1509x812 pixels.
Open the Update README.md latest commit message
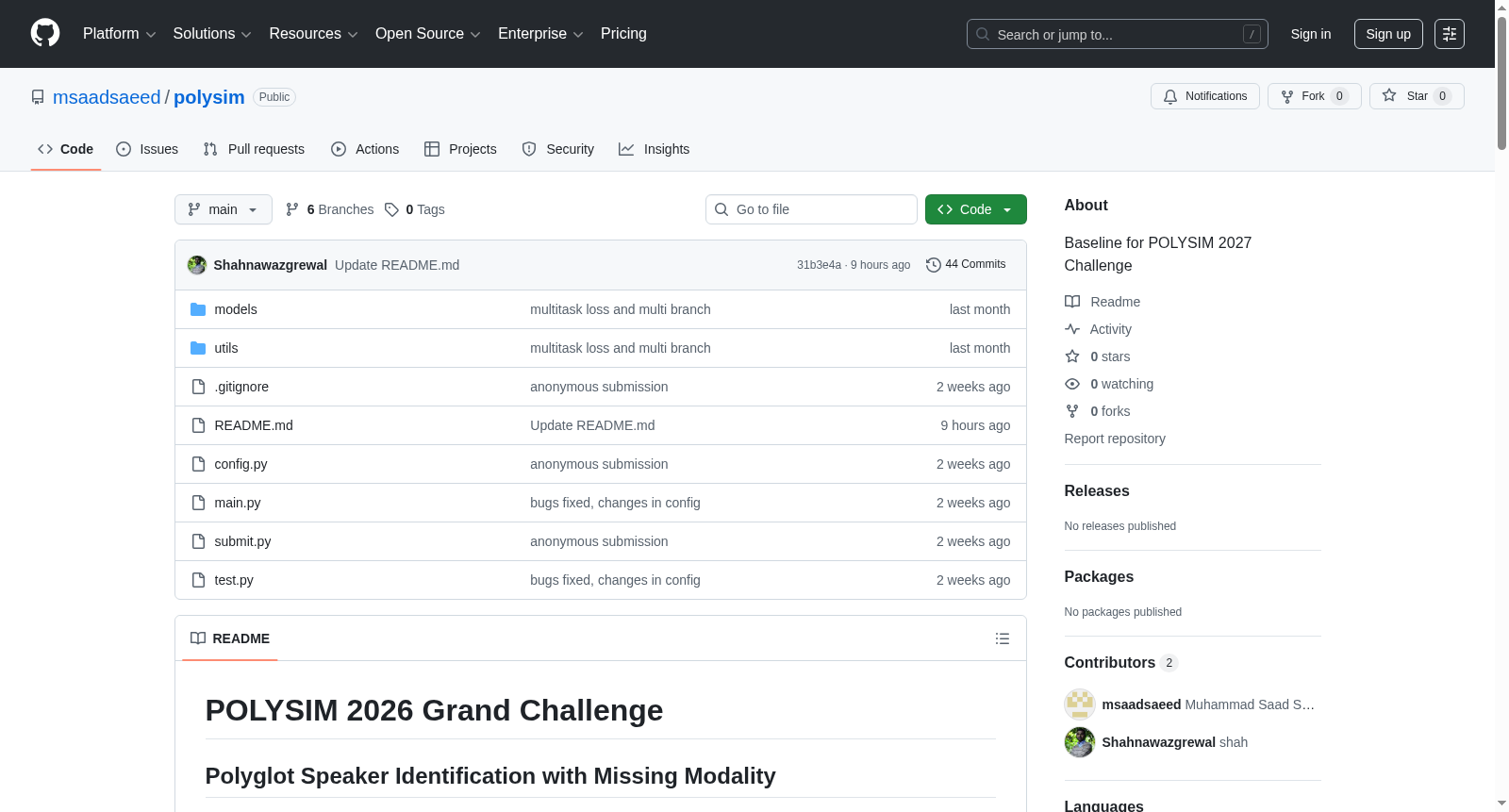397,265
